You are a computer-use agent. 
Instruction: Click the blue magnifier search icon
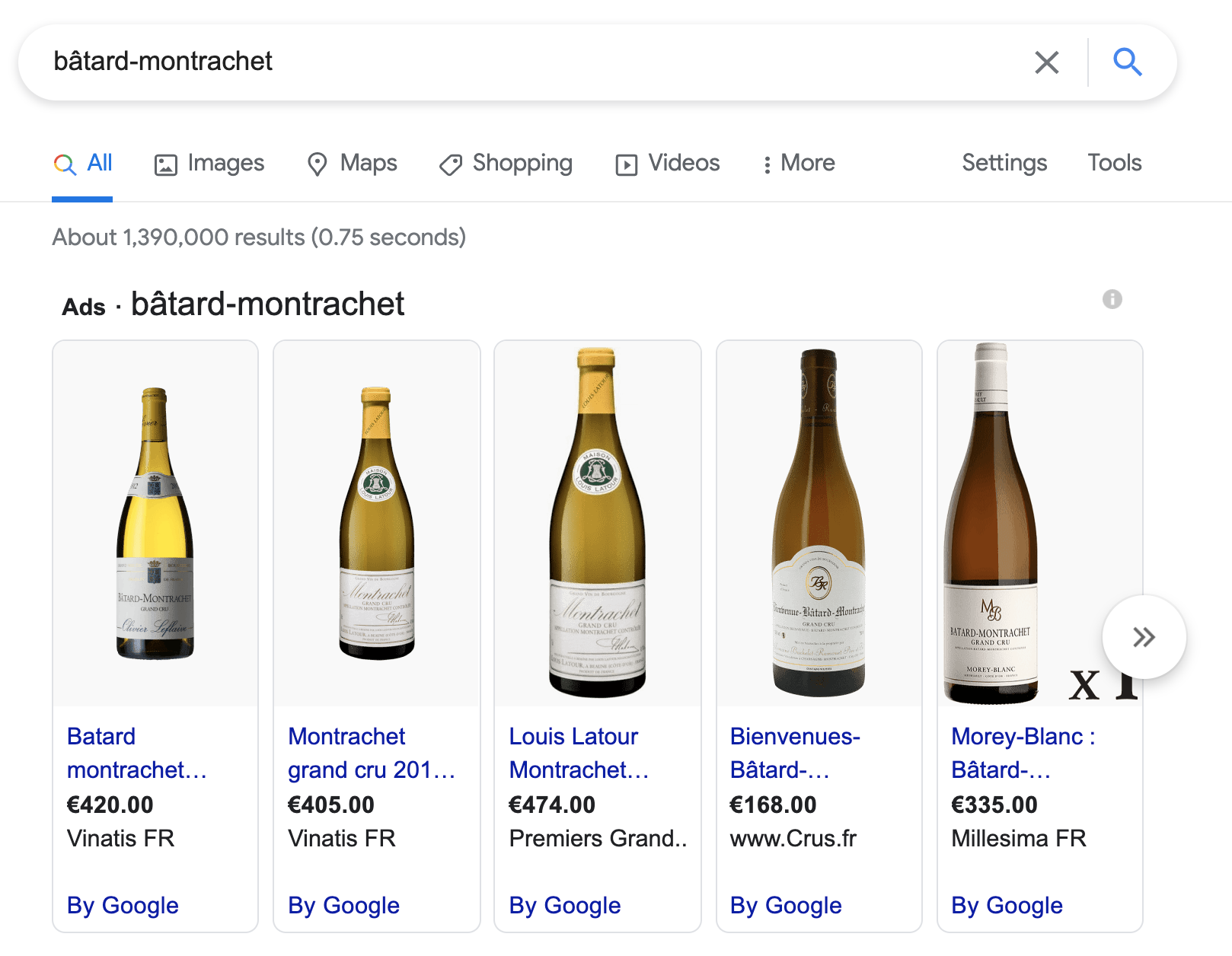point(1128,62)
